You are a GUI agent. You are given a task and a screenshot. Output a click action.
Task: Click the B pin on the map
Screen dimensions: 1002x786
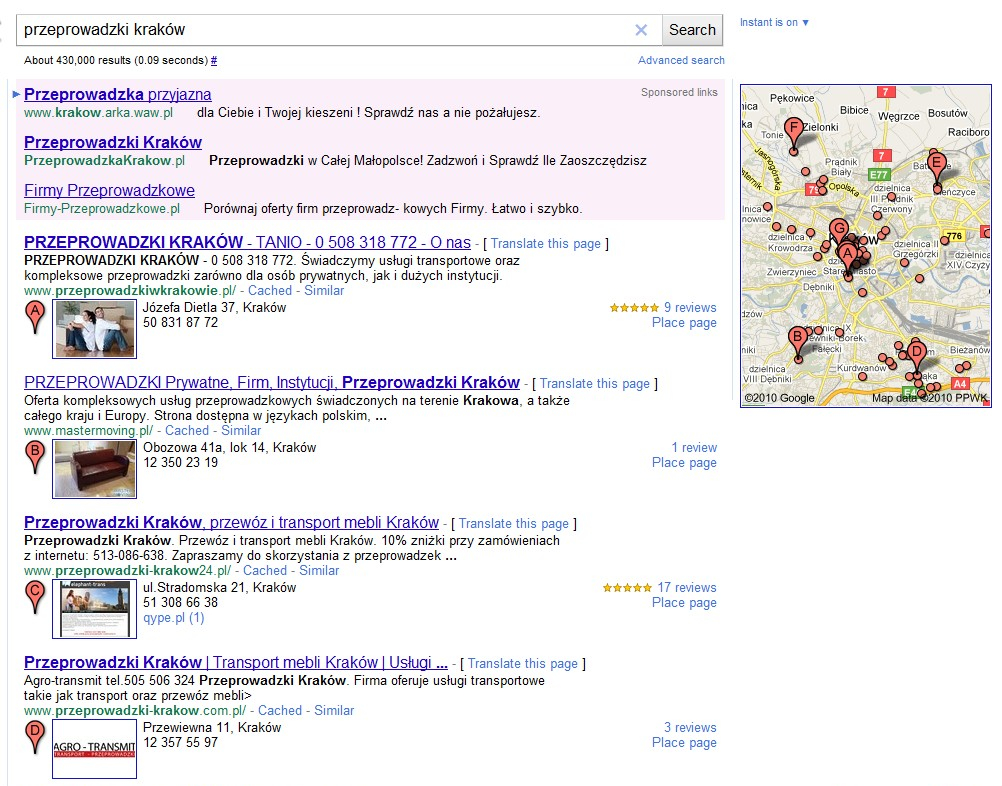tap(798, 342)
